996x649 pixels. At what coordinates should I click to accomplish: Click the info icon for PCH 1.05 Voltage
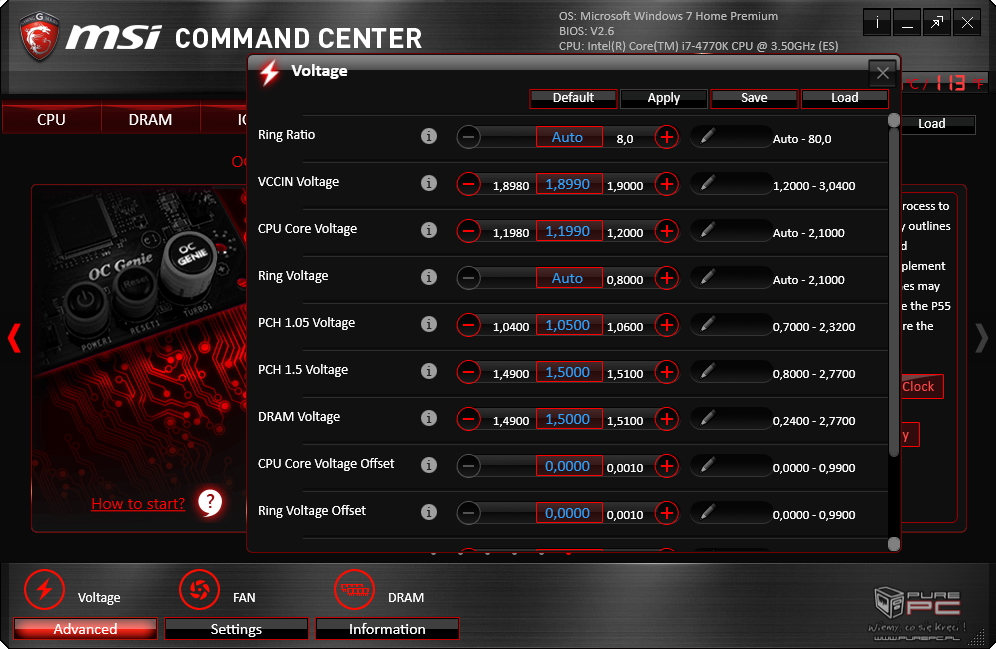(429, 324)
